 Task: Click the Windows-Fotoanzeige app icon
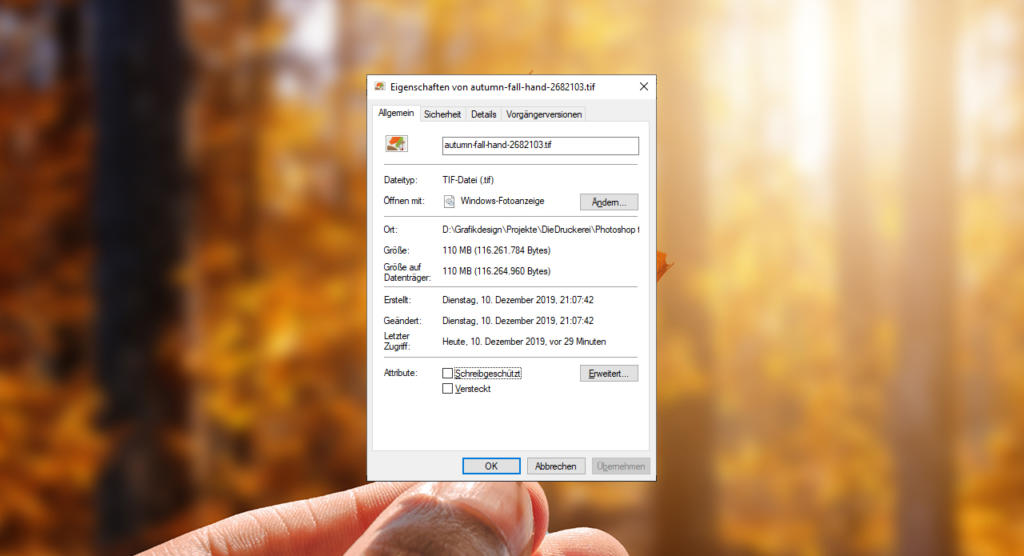tap(449, 201)
